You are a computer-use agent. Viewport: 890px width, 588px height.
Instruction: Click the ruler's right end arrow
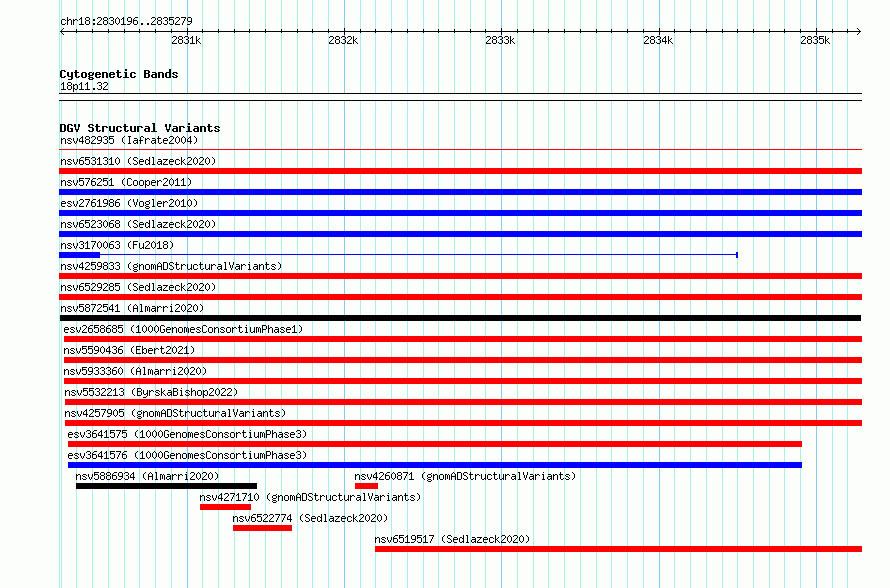tap(859, 31)
